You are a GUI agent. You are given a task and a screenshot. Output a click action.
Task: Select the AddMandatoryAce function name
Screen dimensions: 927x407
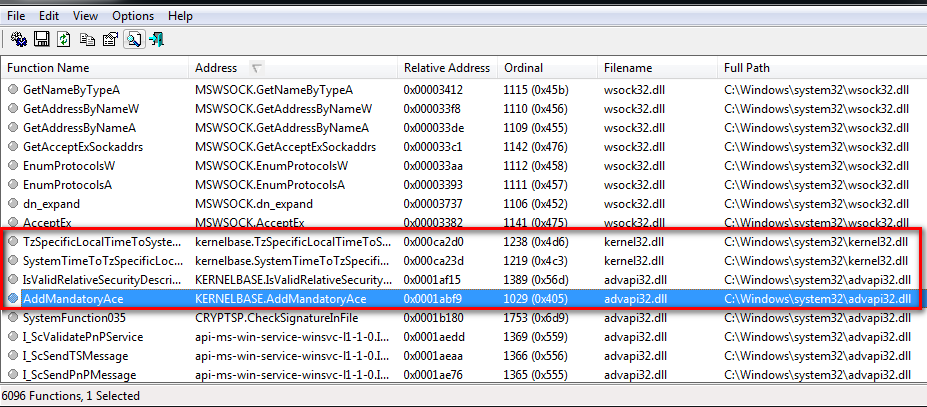tap(73, 299)
